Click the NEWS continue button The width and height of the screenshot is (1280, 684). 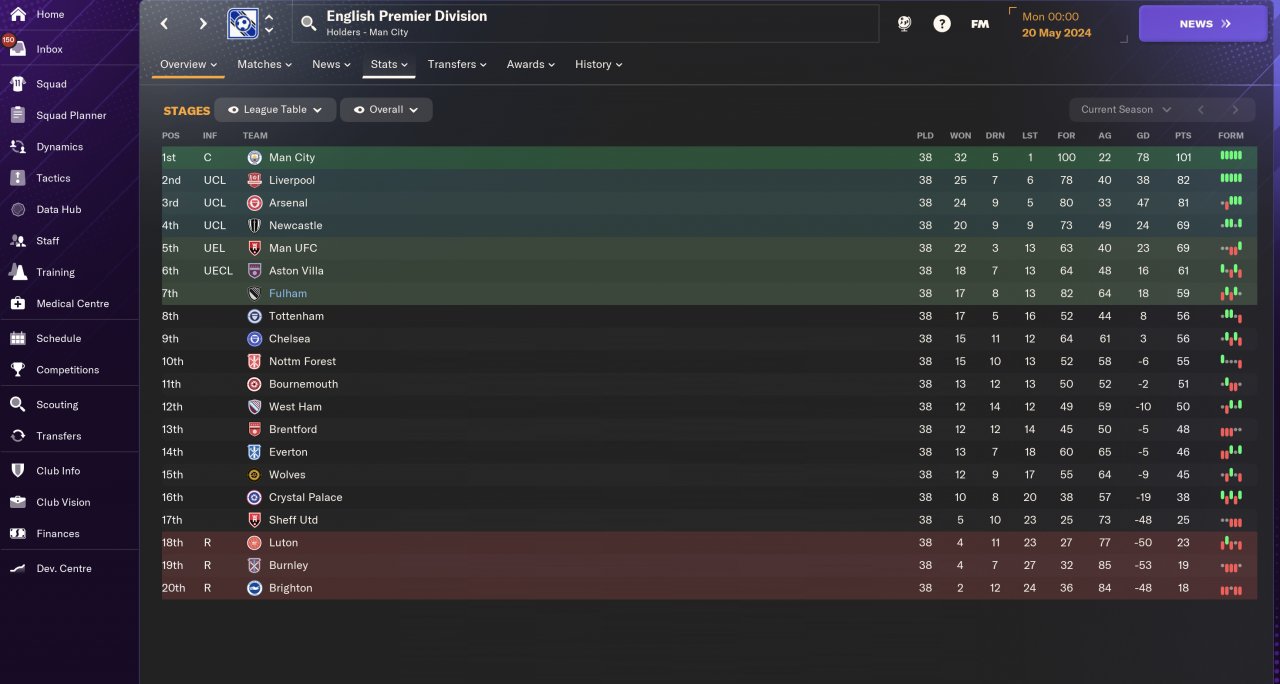[1203, 23]
